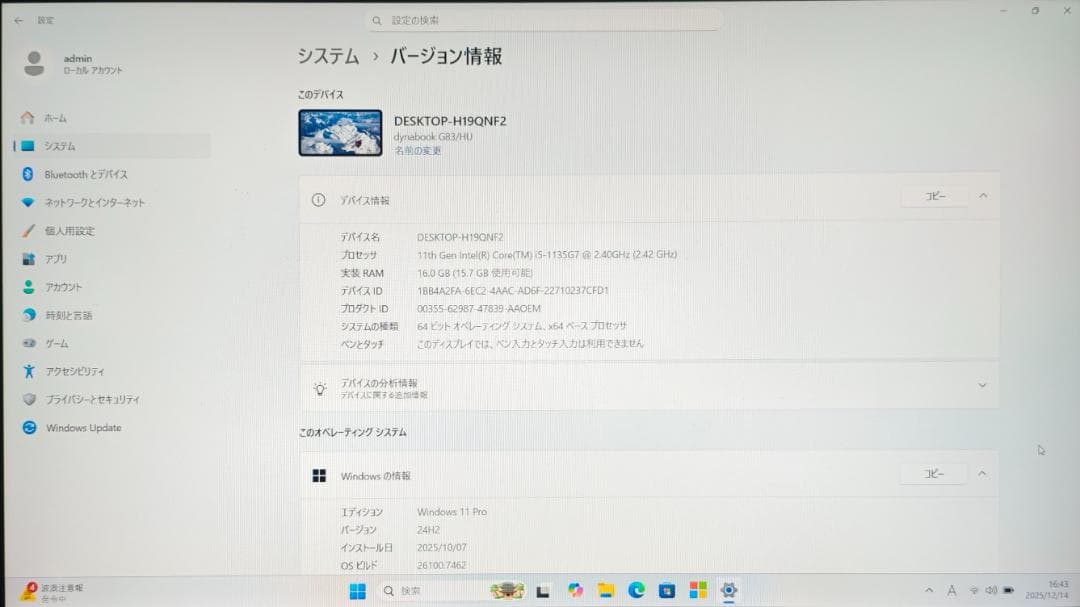
Task: Select the Windows Update icon in the sidebar
Action: pos(30,428)
